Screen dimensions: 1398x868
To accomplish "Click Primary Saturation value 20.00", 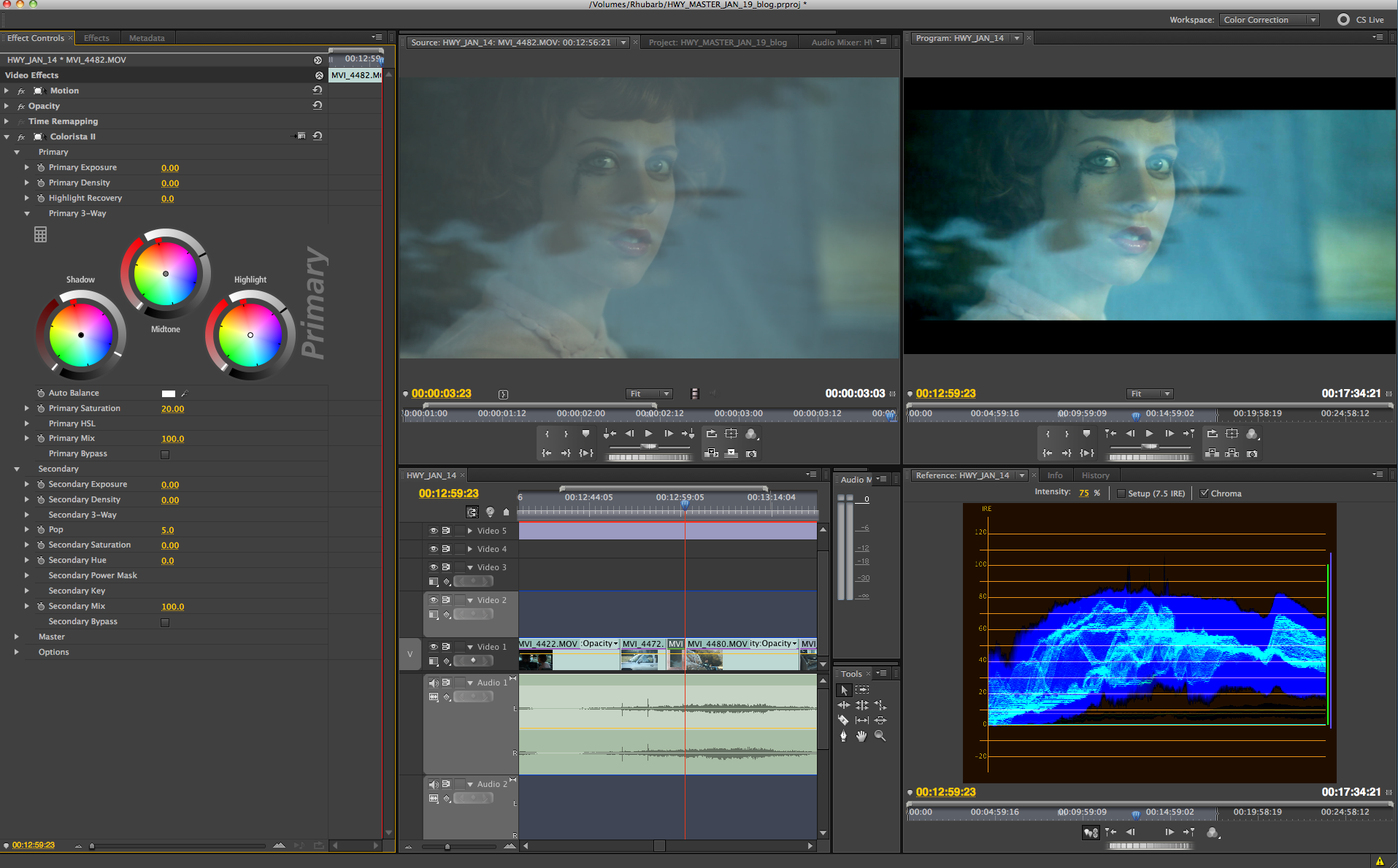I will coord(172,409).
